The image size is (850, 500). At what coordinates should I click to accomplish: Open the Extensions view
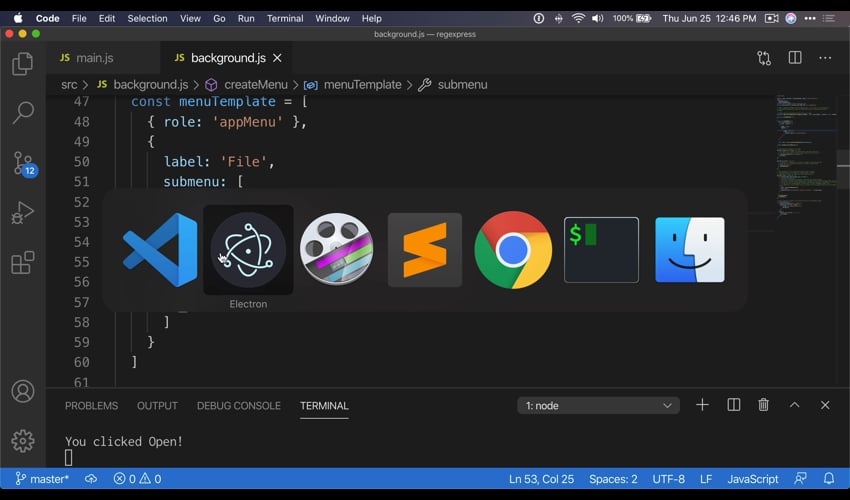click(23, 262)
